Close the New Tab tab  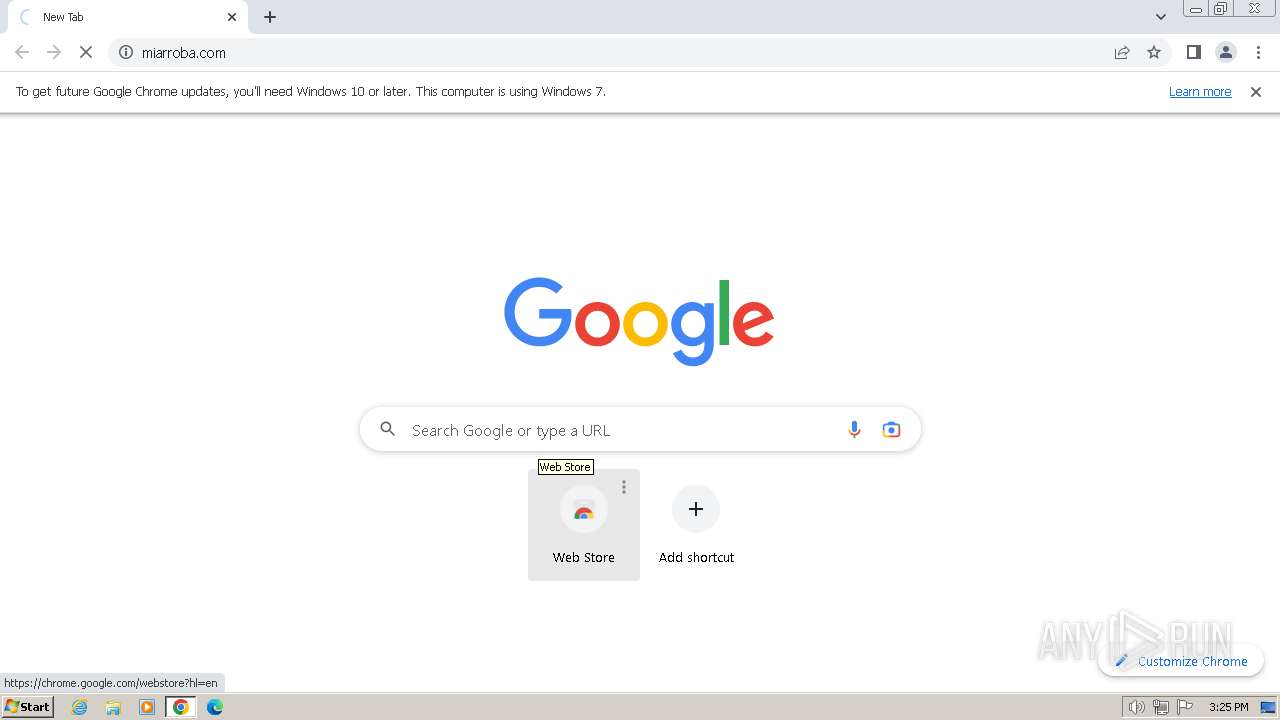232,17
